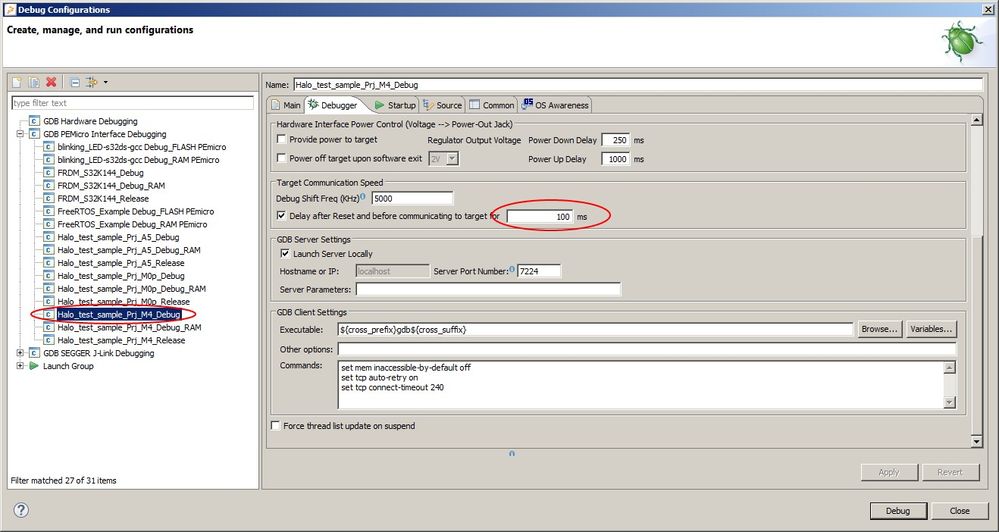Screen dimensions: 999x532
Task: Switch to the Main tab
Action: (285, 105)
